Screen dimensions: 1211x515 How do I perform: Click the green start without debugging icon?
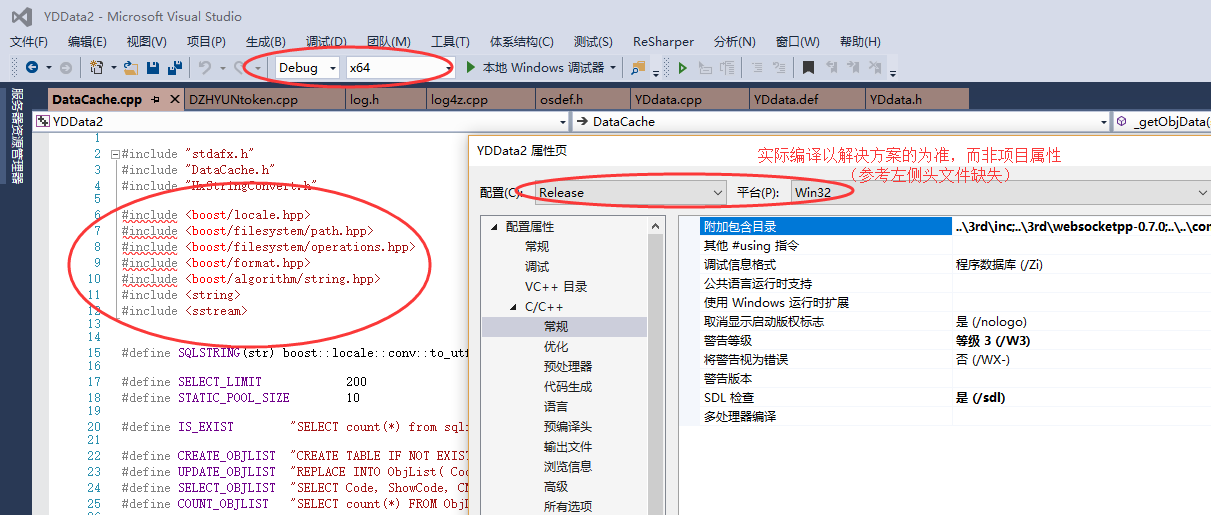pyautogui.click(x=683, y=68)
